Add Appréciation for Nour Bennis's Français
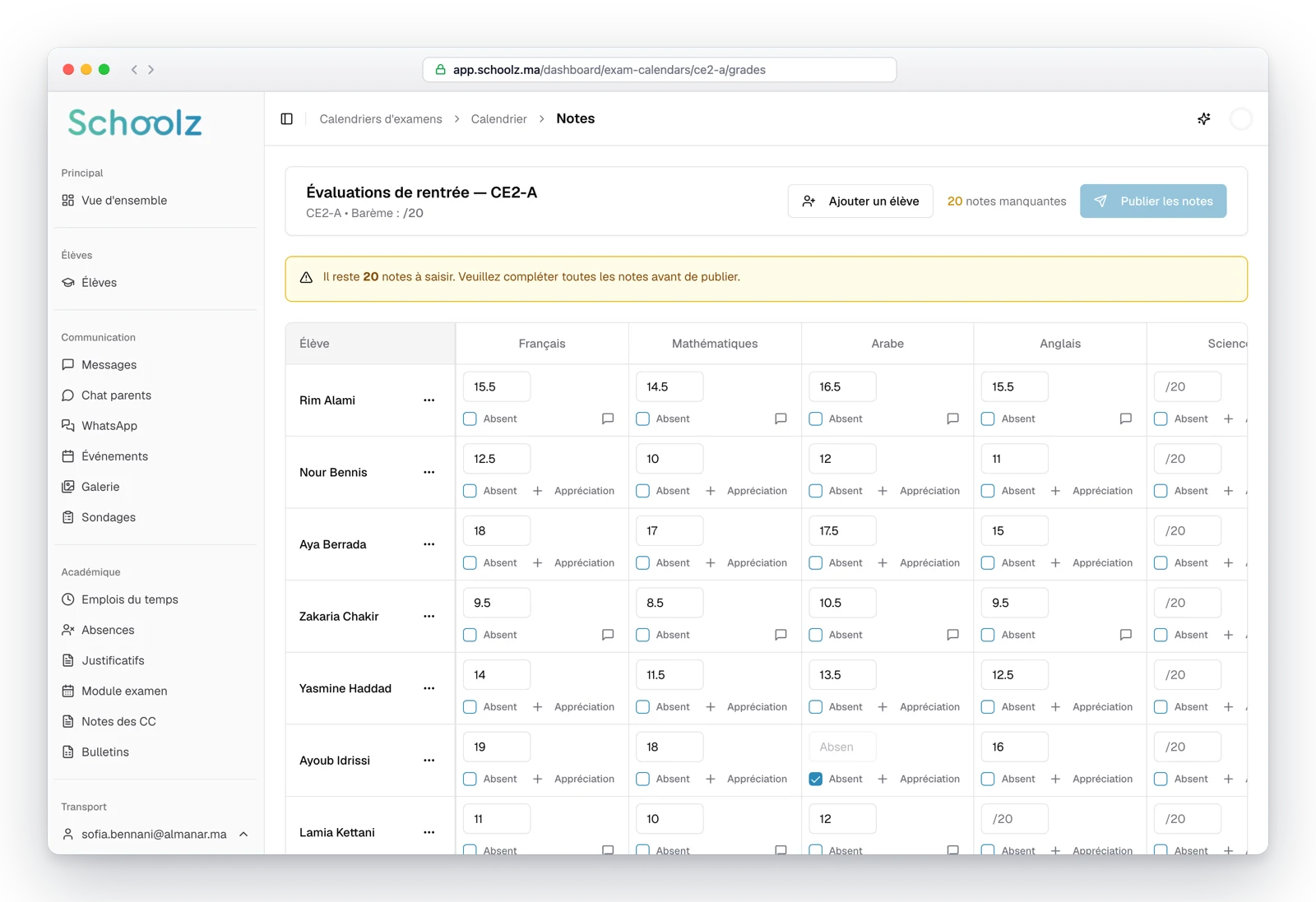This screenshot has height=902, width=1316. pyautogui.click(x=574, y=491)
